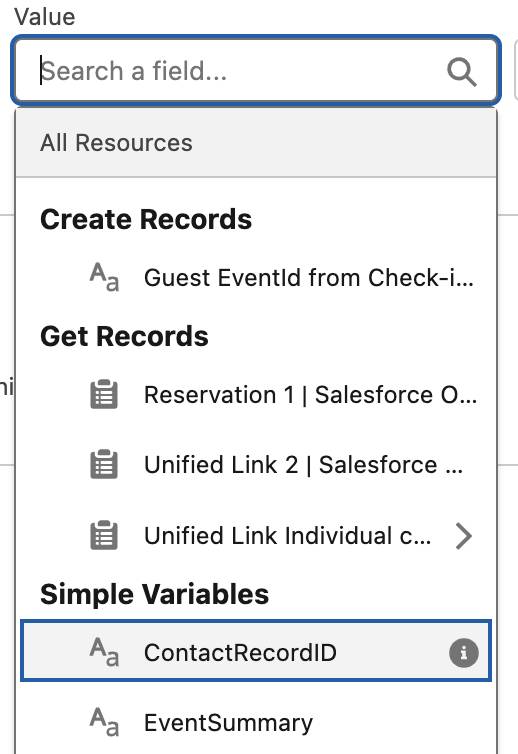The height and width of the screenshot is (754, 518).
Task: Pick Unified Link 2 | Salesforce option
Action: (x=256, y=465)
